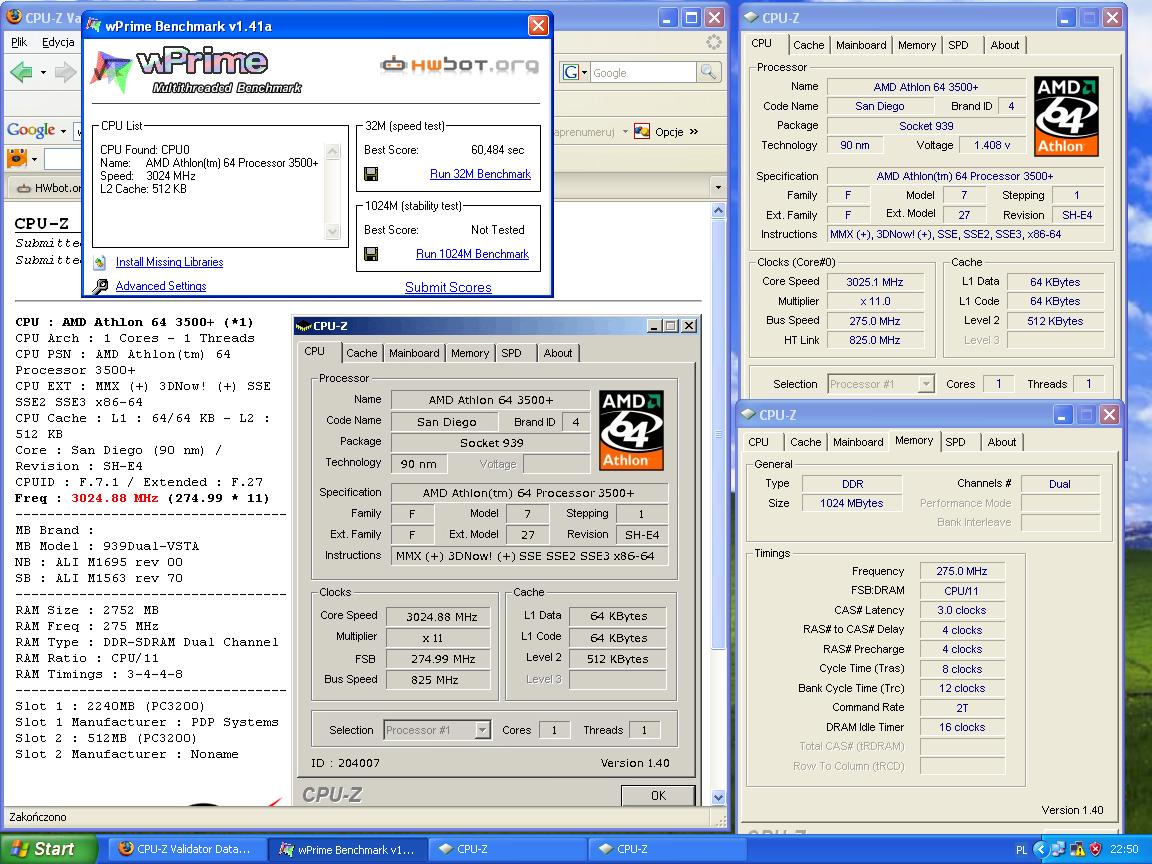
Task: Show hidden tray icons arrow
Action: pyautogui.click(x=1040, y=849)
